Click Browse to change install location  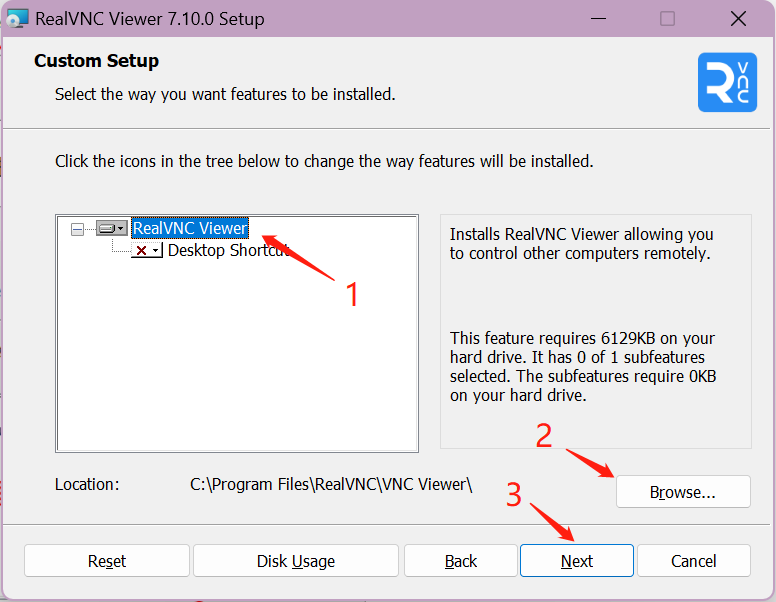pos(683,492)
